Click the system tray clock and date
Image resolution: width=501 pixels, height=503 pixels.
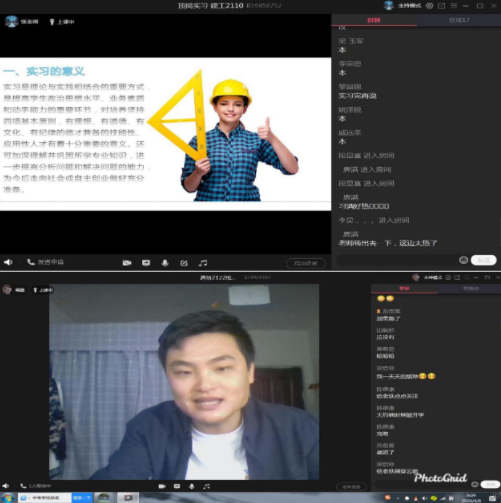[471, 498]
